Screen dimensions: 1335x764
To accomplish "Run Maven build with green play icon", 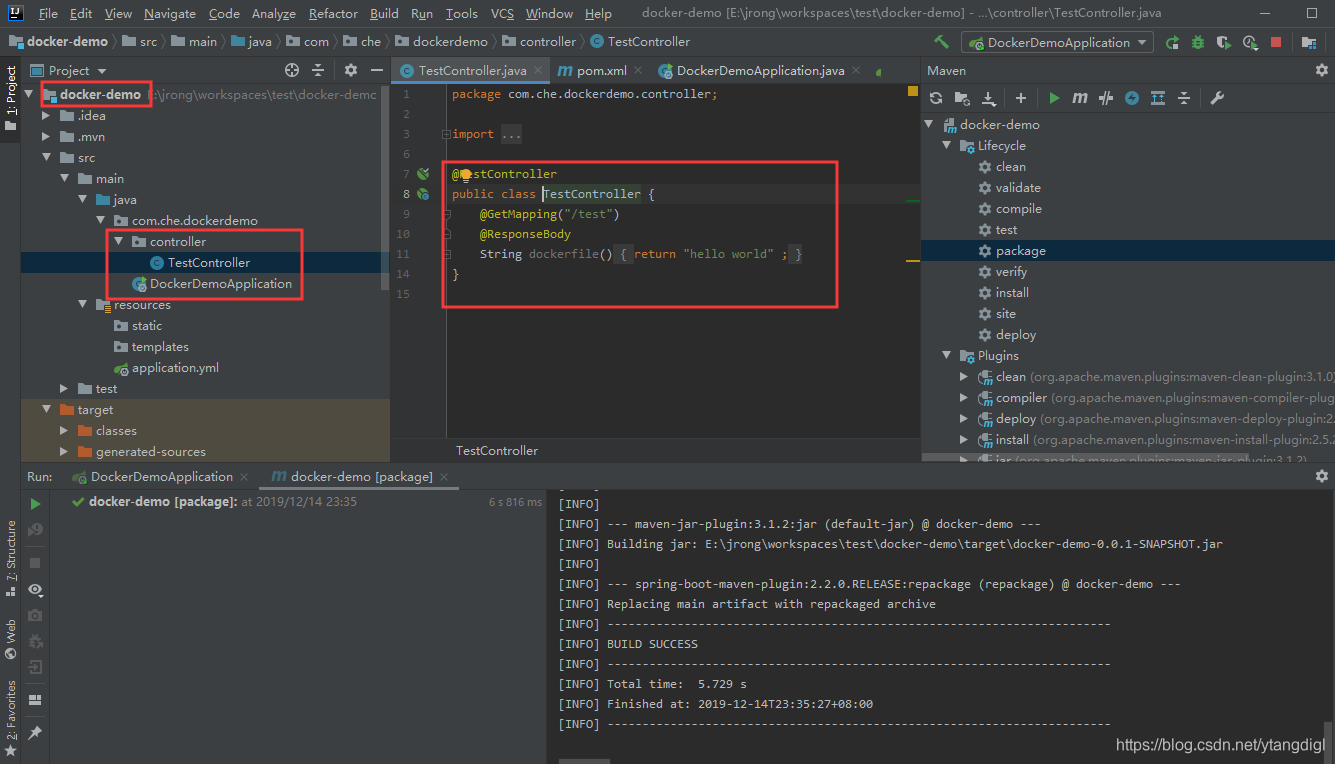I will 1054,98.
